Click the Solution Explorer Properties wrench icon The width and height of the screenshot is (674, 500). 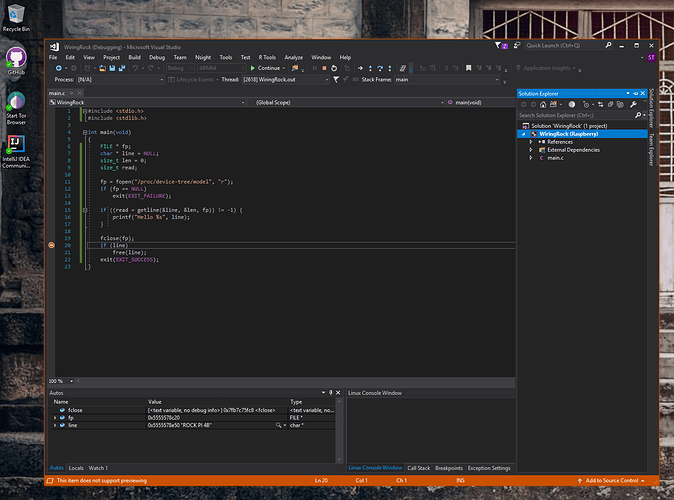(x=633, y=104)
